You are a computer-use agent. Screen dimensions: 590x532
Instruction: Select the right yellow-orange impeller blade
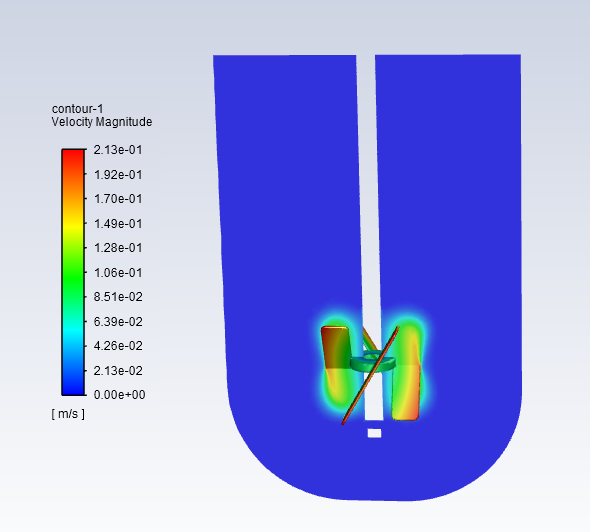pos(406,392)
